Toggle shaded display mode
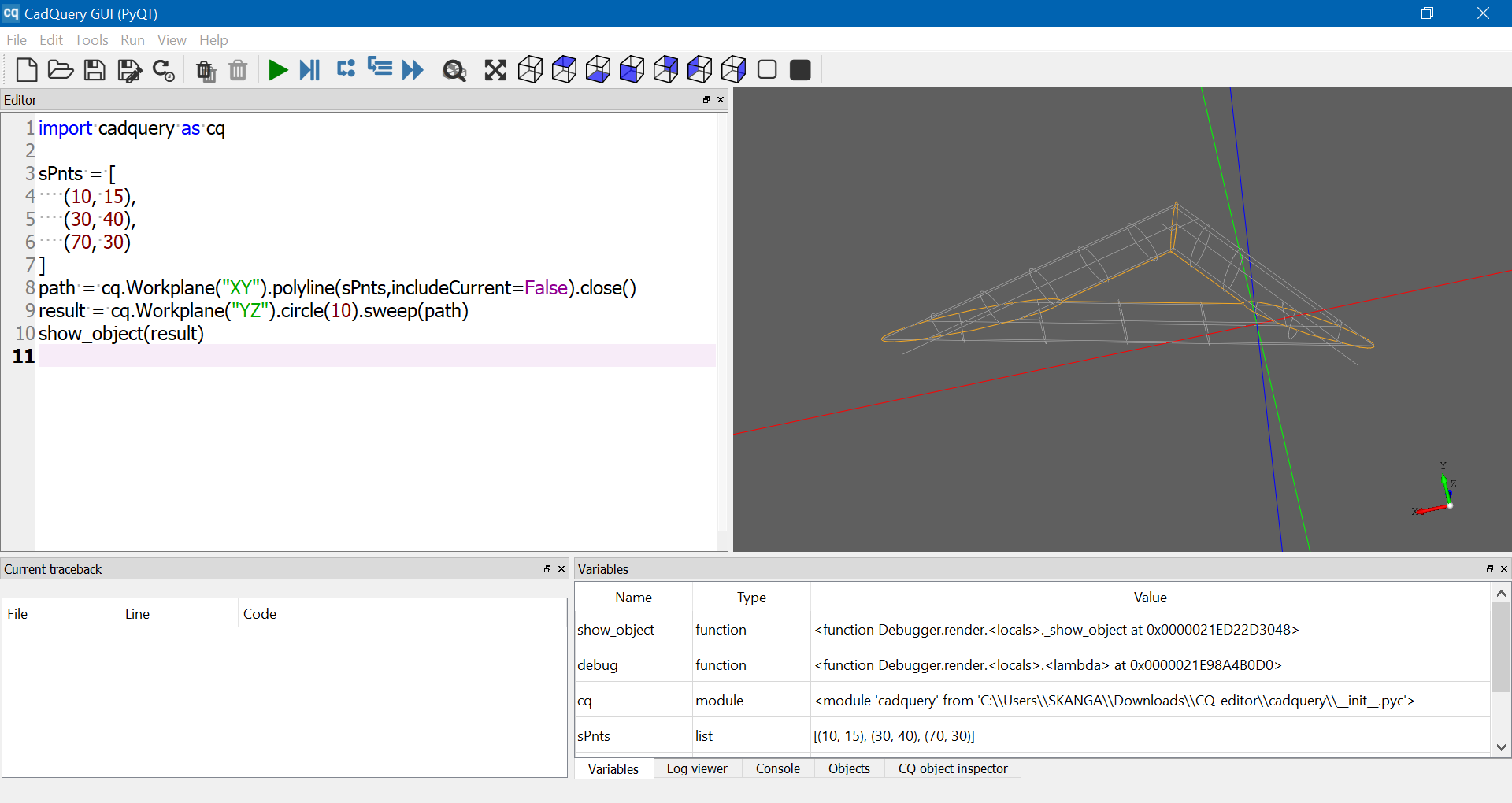The width and height of the screenshot is (1512, 803). click(800, 70)
